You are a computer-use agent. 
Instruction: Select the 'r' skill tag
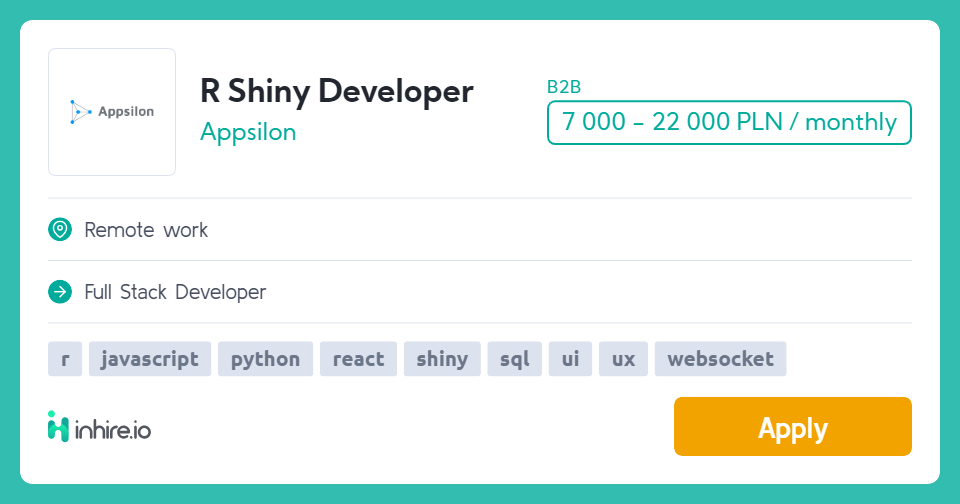(x=65, y=359)
